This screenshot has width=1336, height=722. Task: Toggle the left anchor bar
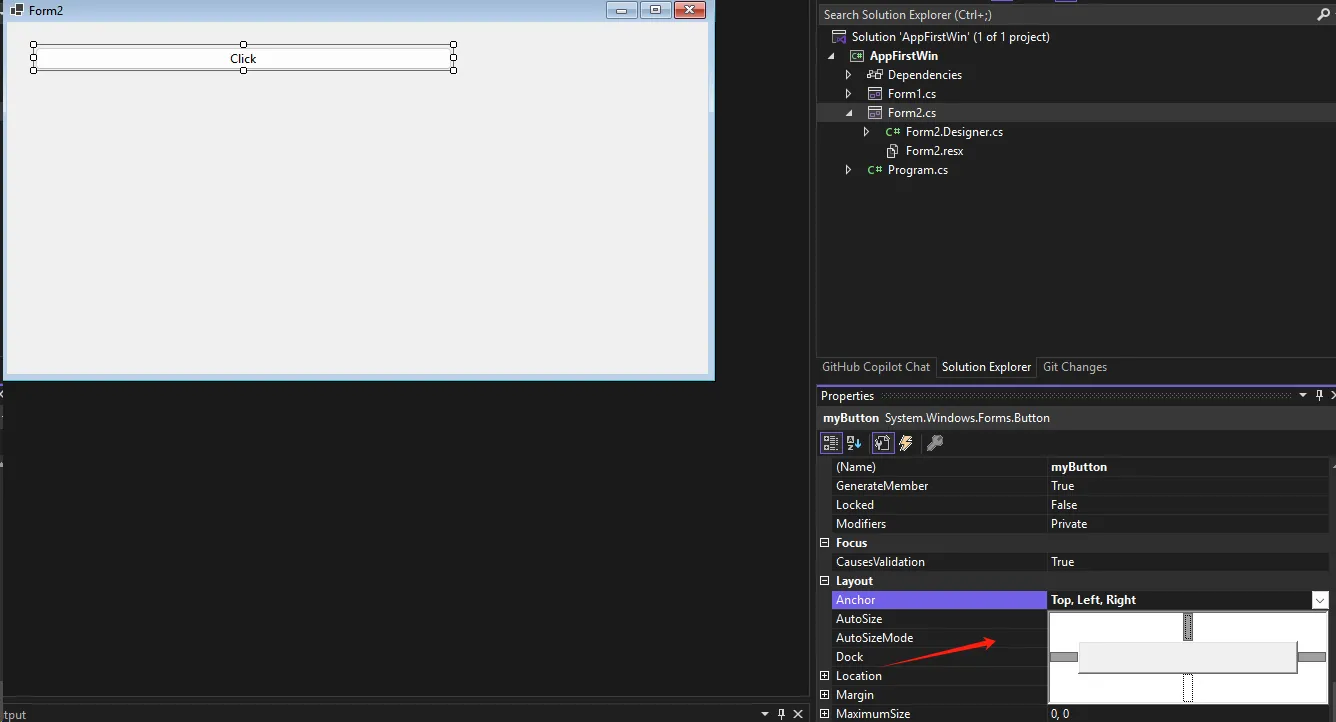(x=1063, y=657)
